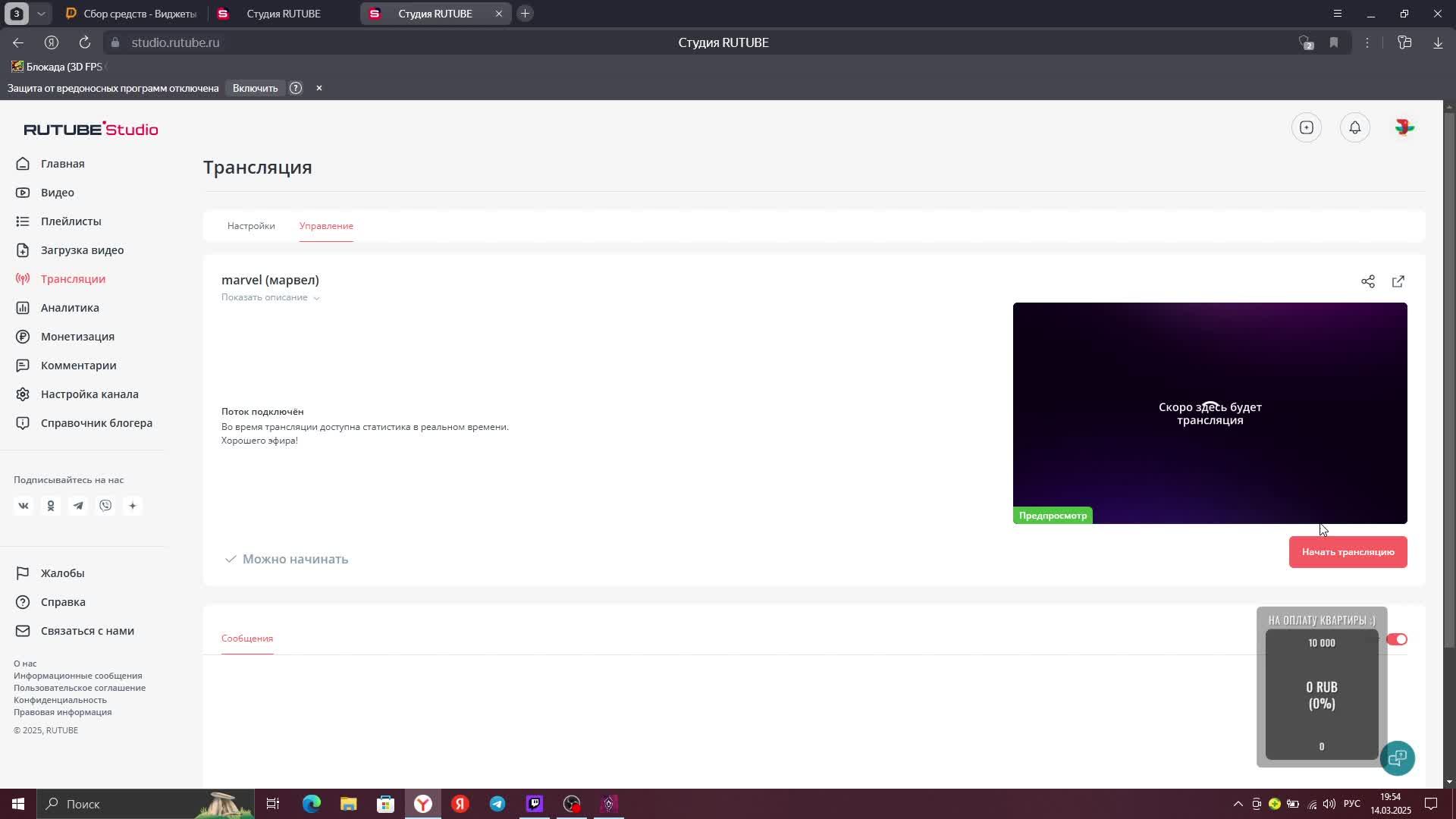Show hidden system tray icons
The height and width of the screenshot is (819, 1456).
[x=1238, y=804]
